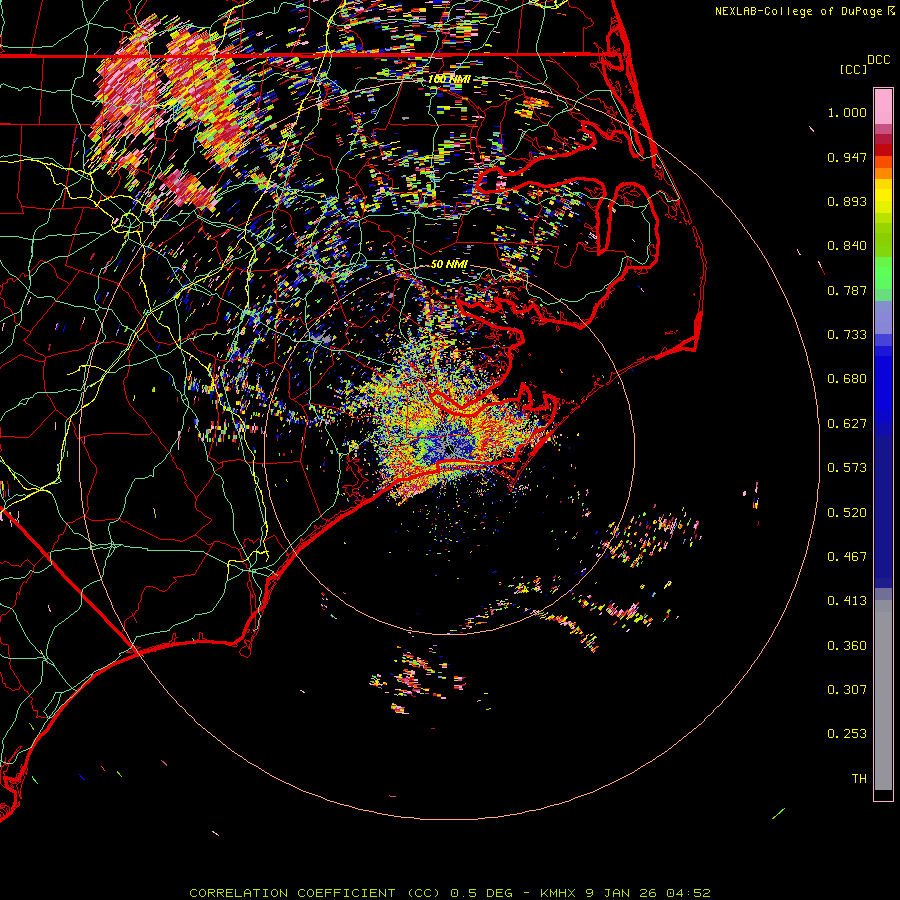Image resolution: width=900 pixels, height=900 pixels.
Task: Click the 100 NMI range ring label
Action: point(449,79)
